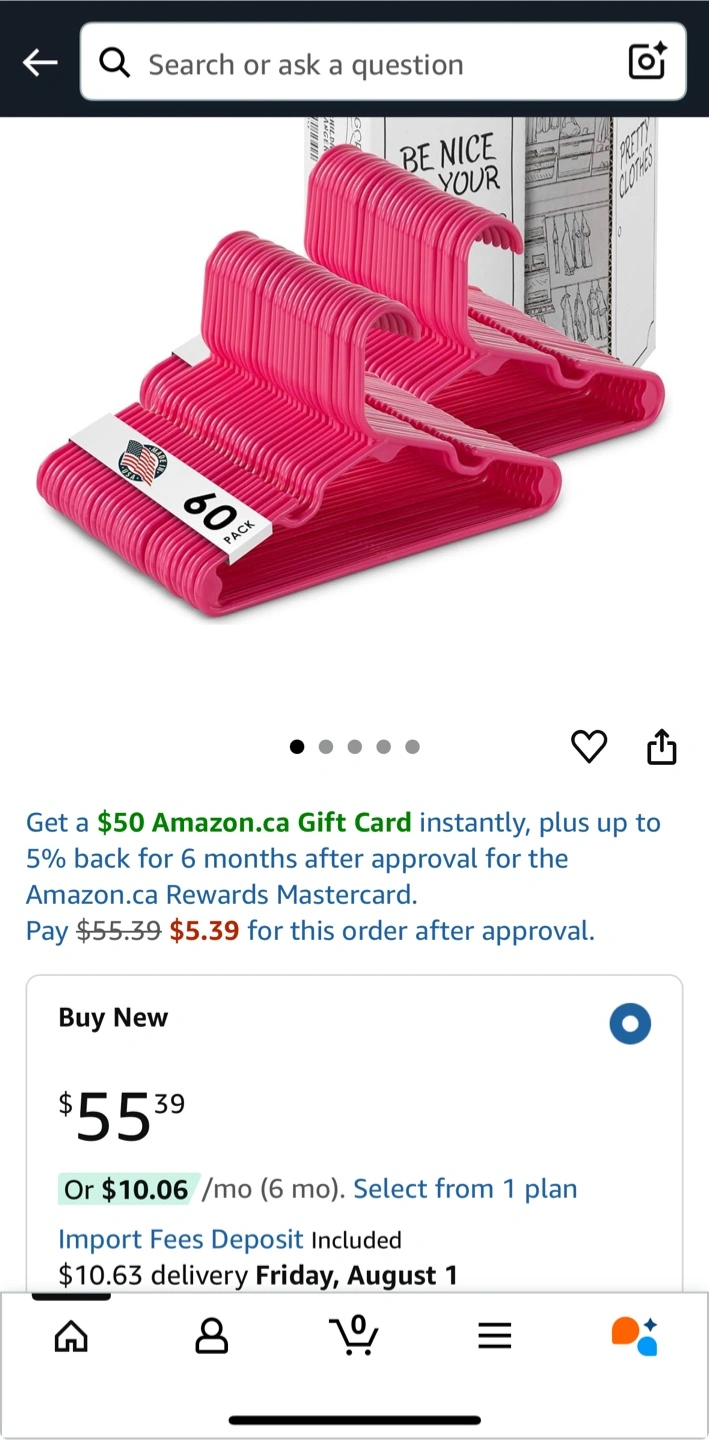Open $50 Amazon.ca Gift Card offer
The height and width of the screenshot is (1440, 709).
pyautogui.click(x=254, y=823)
